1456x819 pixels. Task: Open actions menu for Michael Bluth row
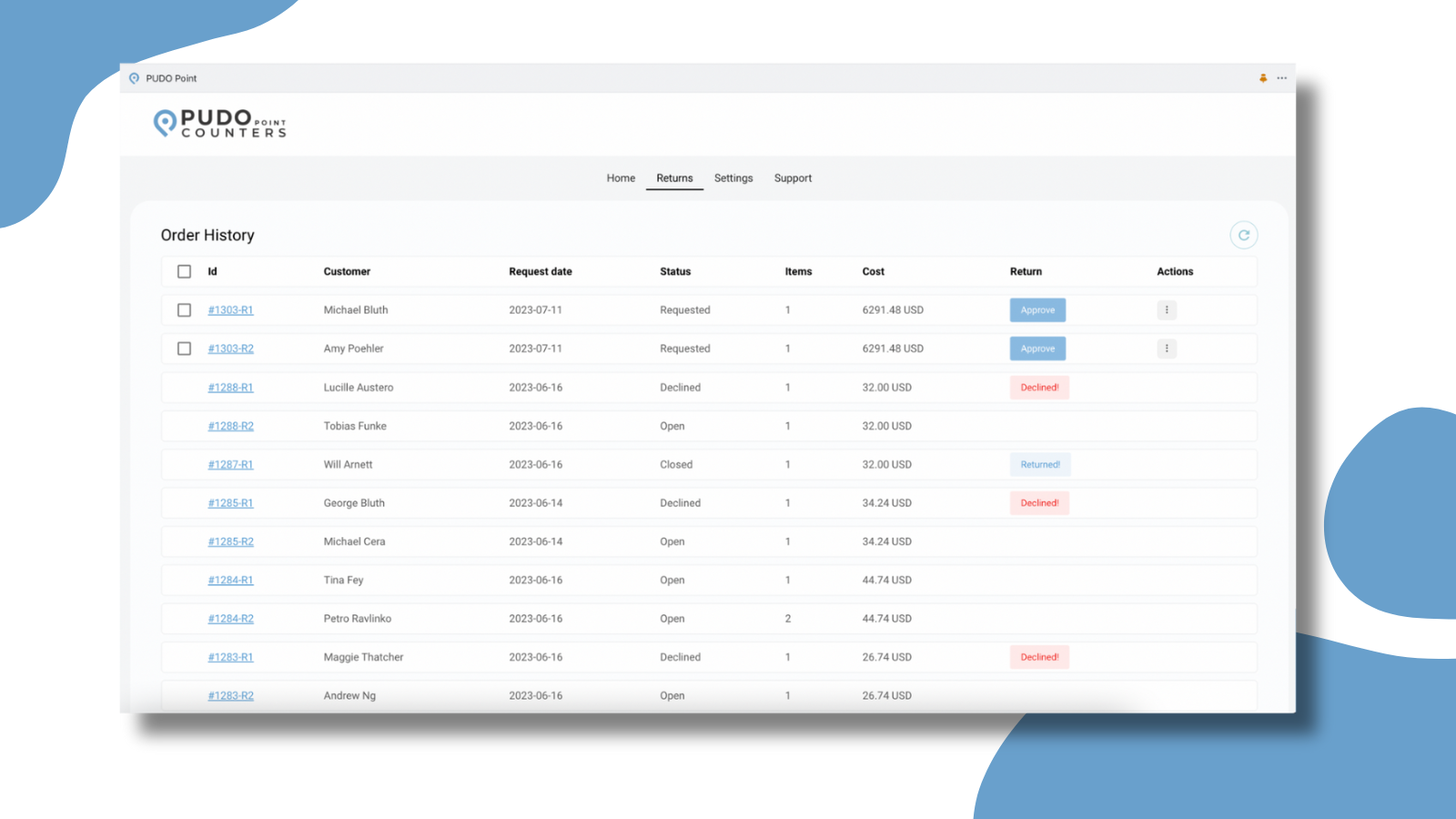tap(1167, 310)
